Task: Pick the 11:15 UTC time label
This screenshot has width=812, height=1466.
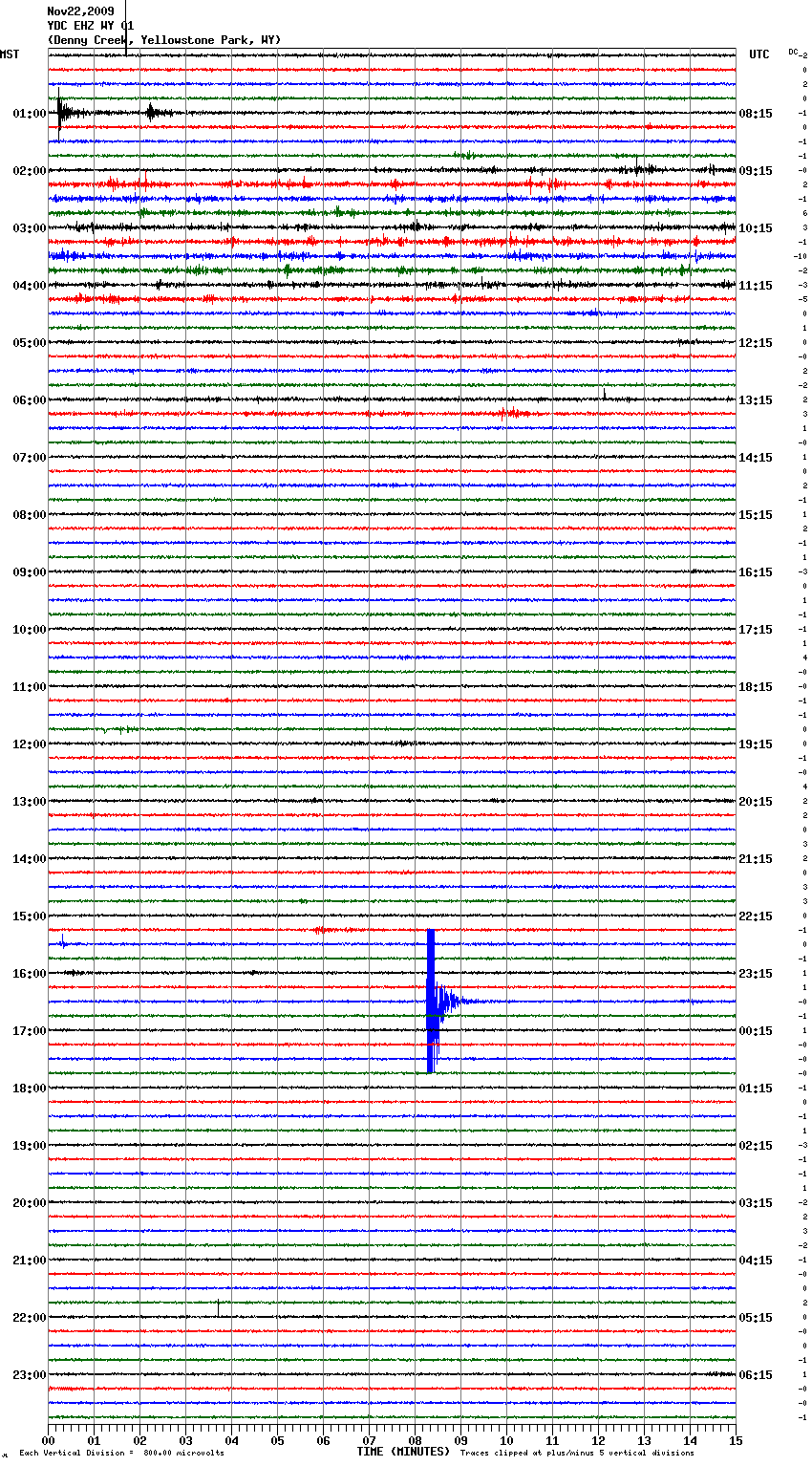Action: (x=756, y=286)
